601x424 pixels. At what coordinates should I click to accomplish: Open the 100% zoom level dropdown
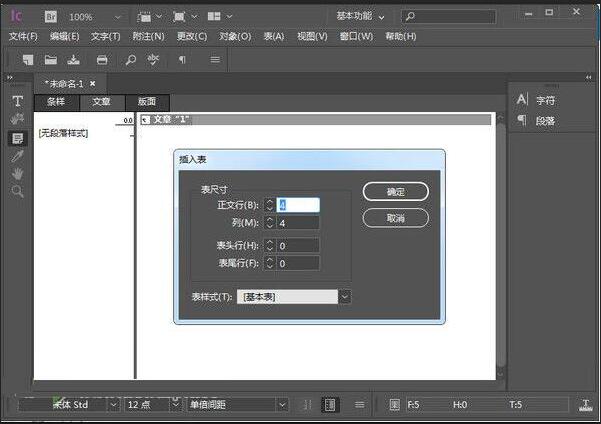118,17
